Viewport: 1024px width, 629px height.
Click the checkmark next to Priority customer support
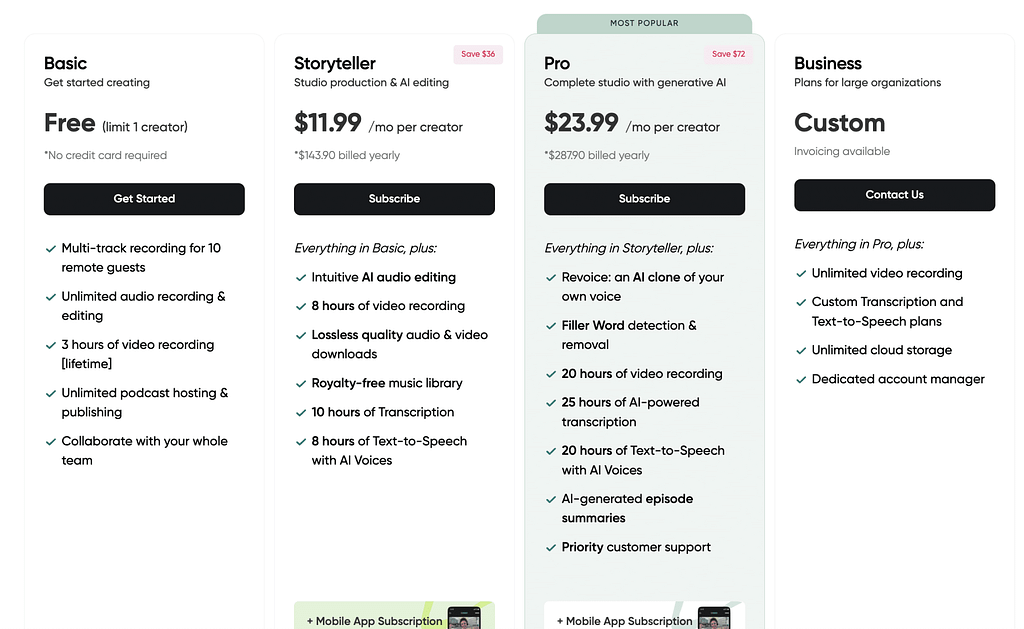point(550,547)
